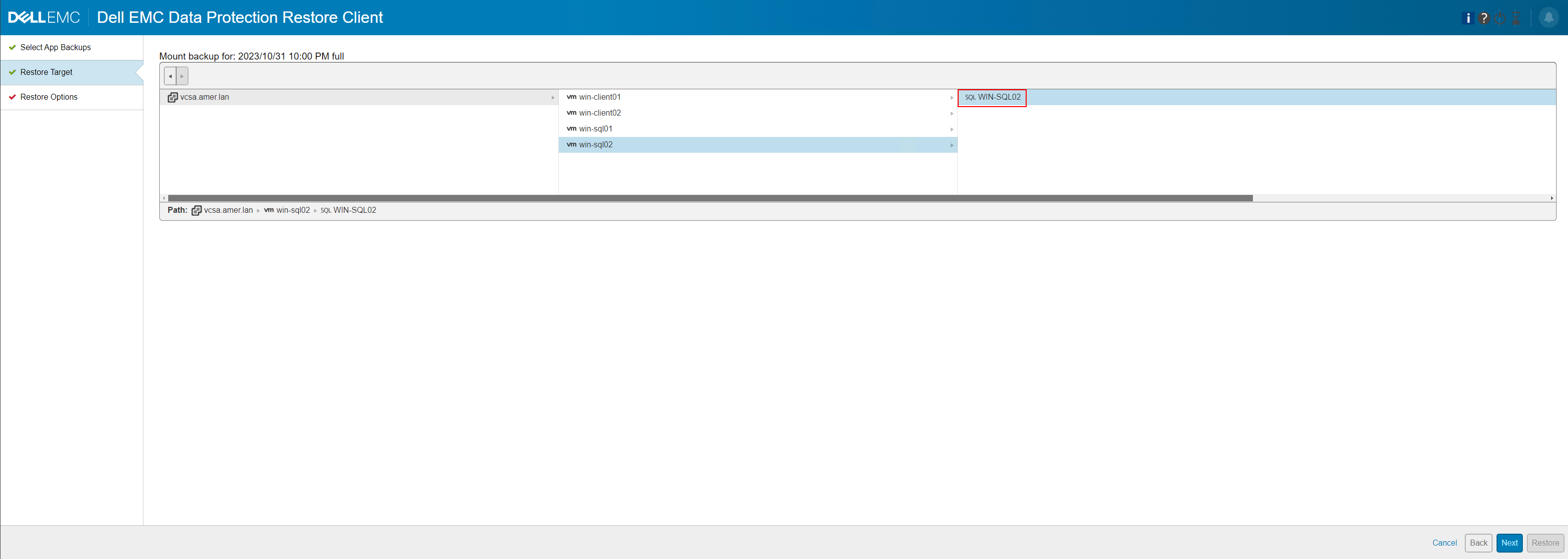Go to Select App Backups step
Screen dimensions: 1568x559
(56, 48)
